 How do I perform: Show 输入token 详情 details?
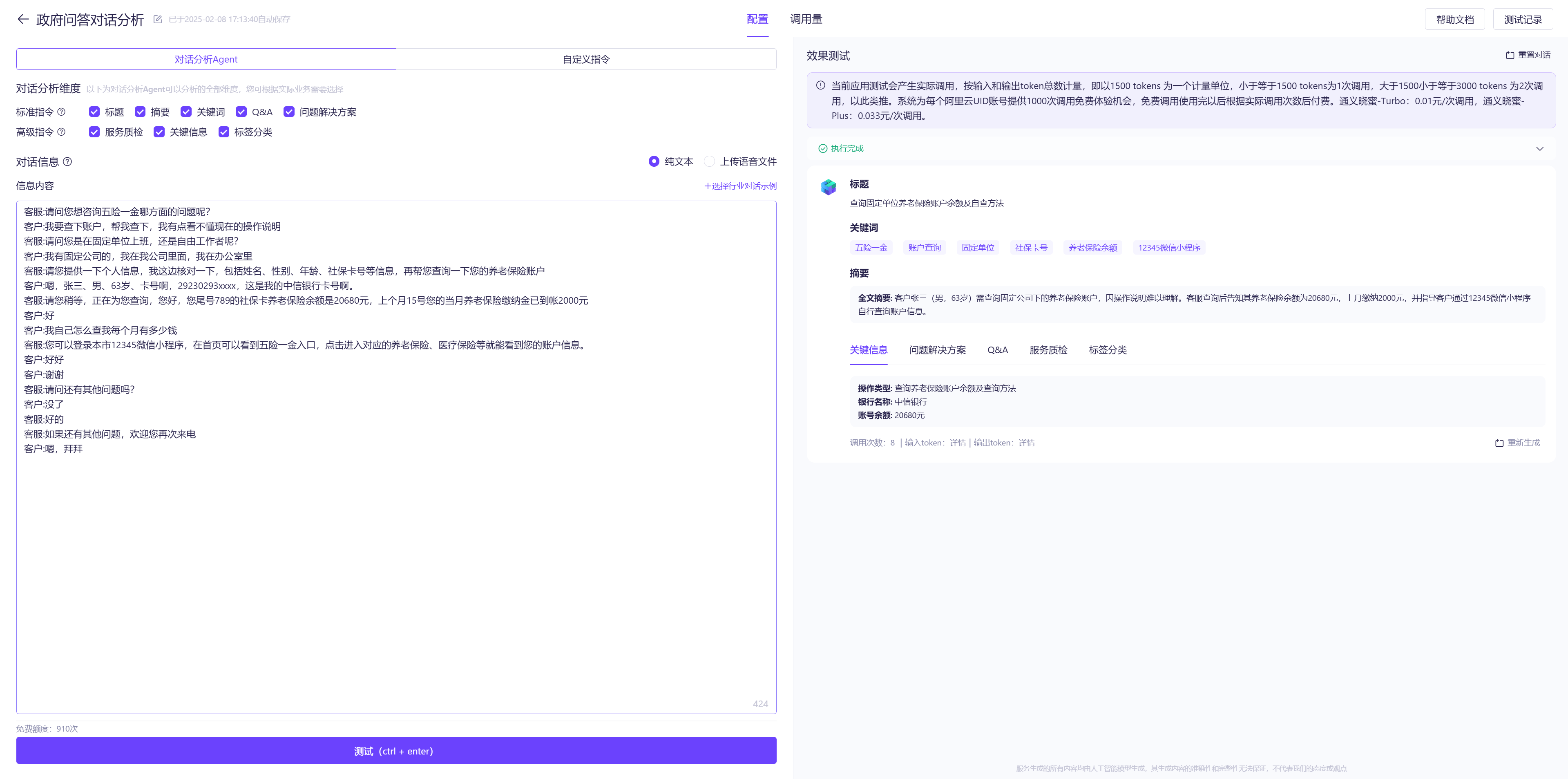(958, 443)
